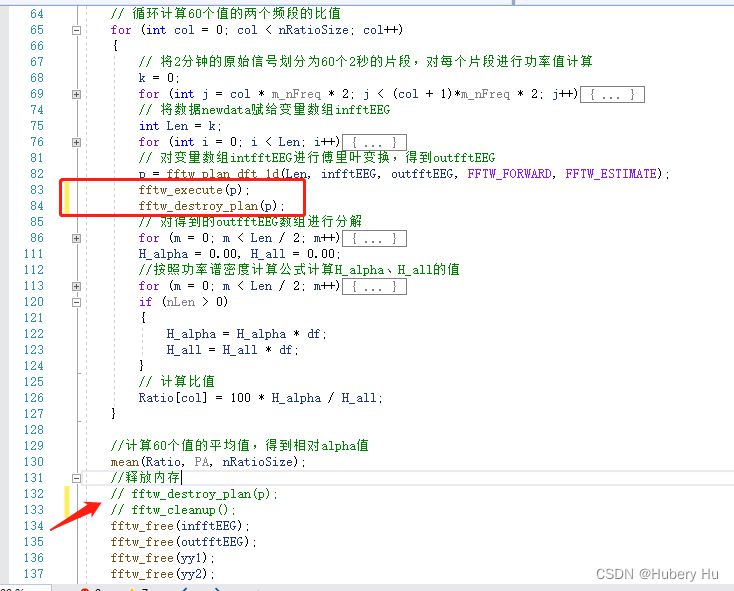Click line number 83 in the gutter
Screen dimensions: 734x591
pos(37,190)
